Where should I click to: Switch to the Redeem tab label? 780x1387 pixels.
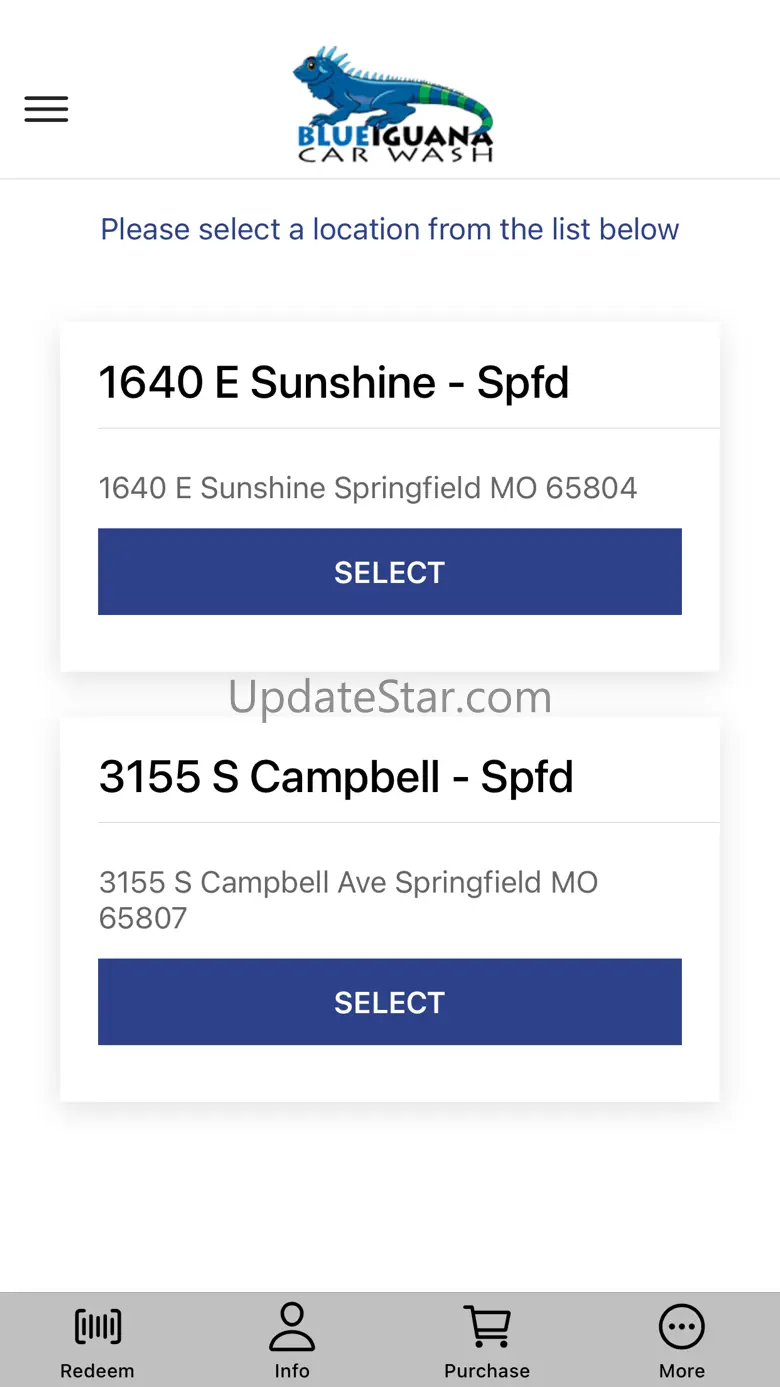(x=97, y=1371)
